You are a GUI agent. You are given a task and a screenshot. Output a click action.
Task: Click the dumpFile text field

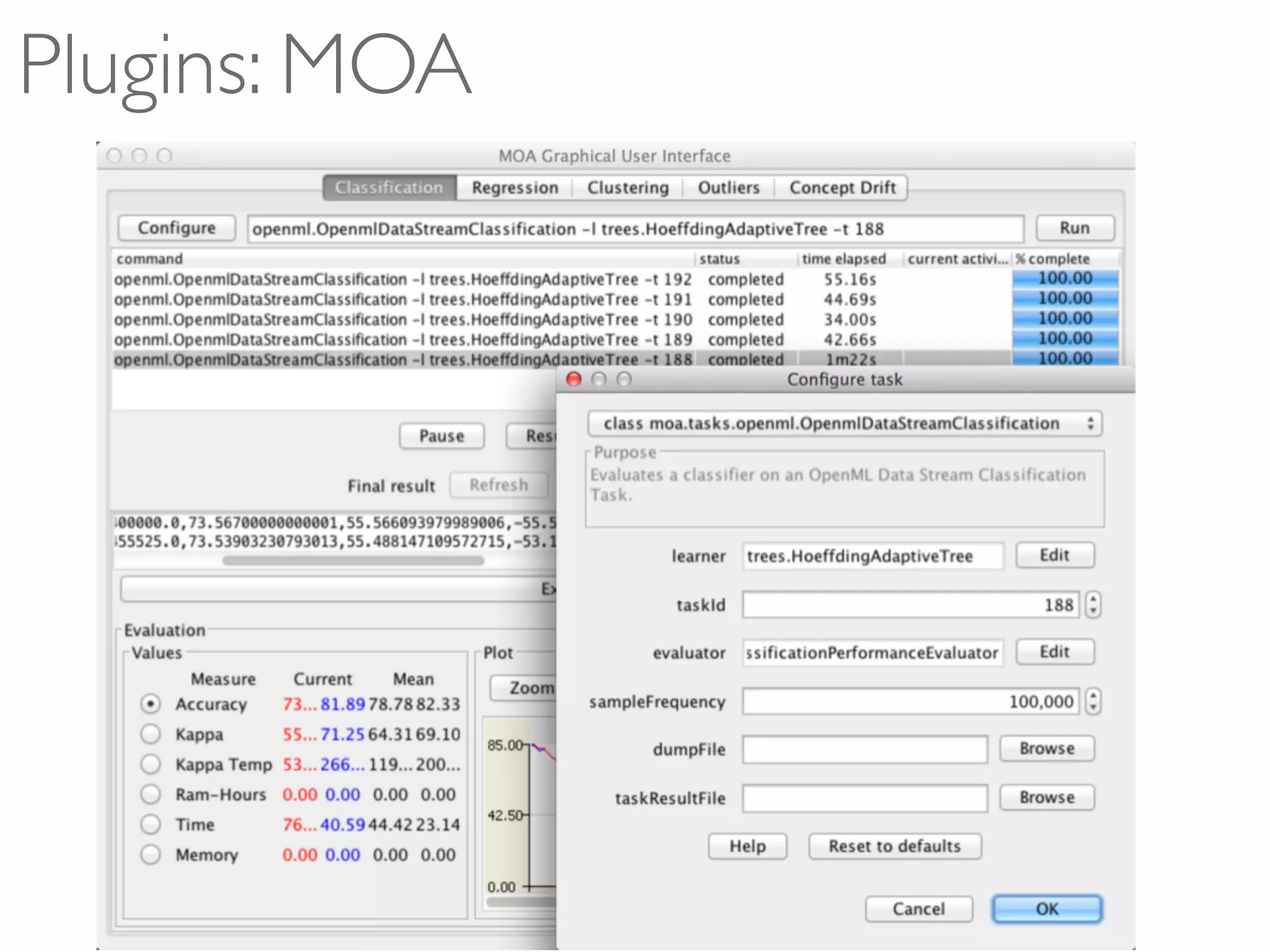coord(865,750)
